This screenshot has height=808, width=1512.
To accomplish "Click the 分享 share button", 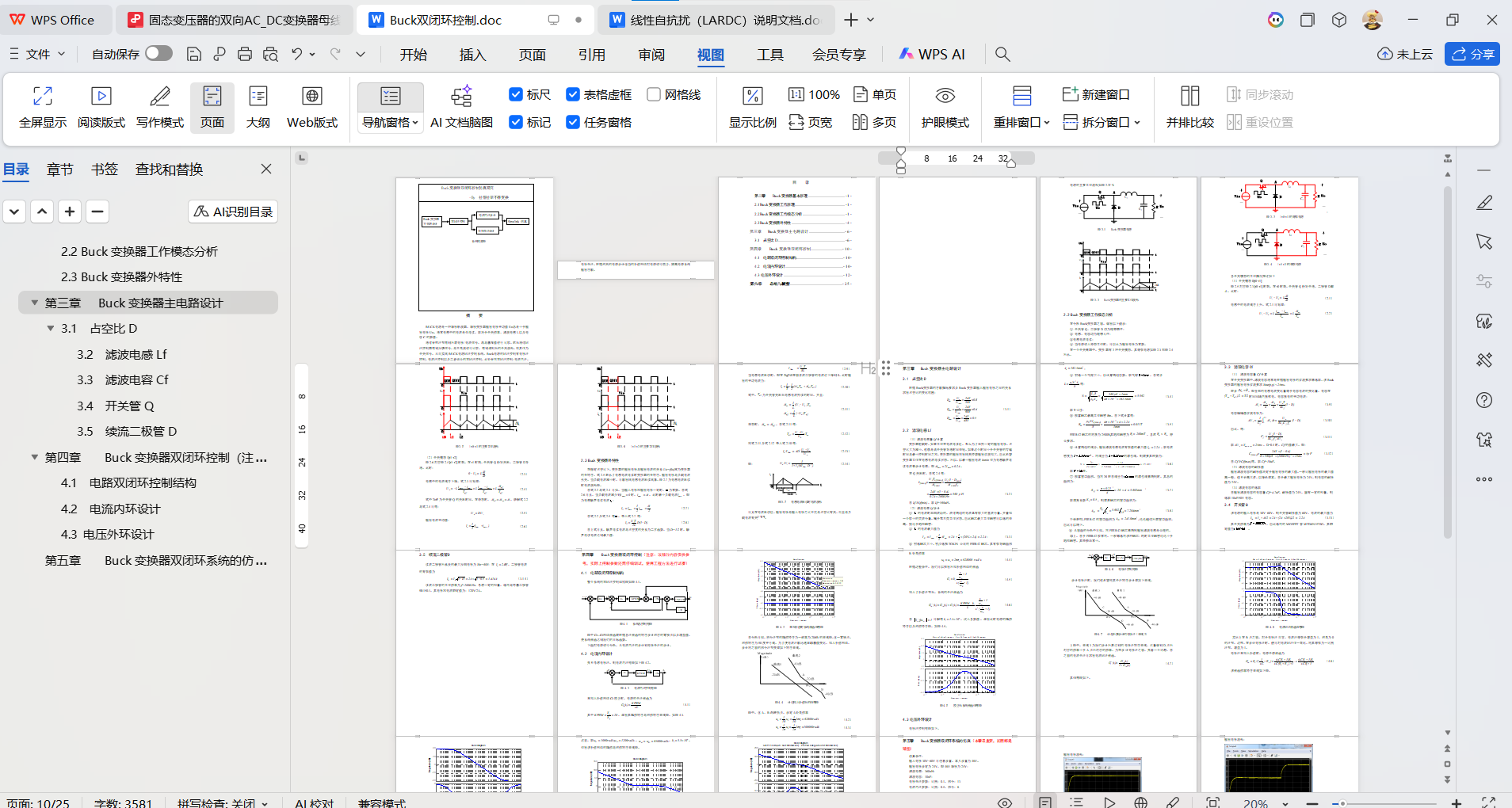I will [x=1472, y=54].
